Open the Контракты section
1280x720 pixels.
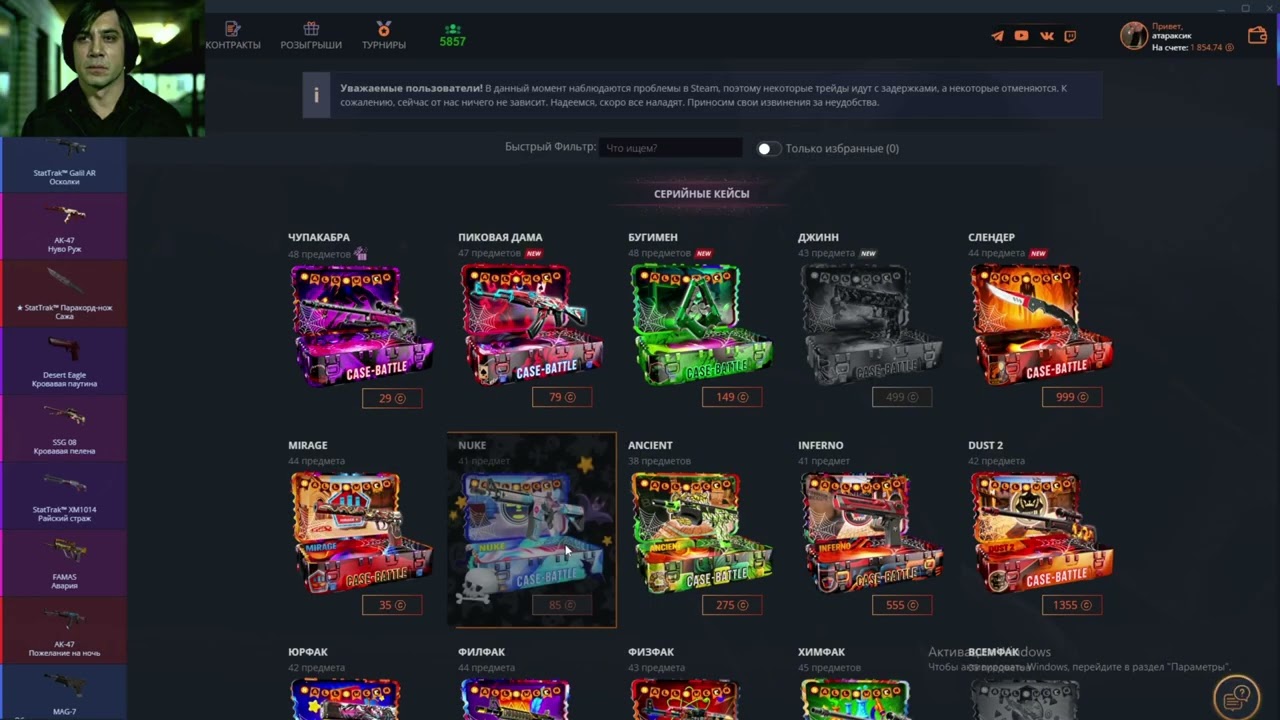click(x=233, y=36)
